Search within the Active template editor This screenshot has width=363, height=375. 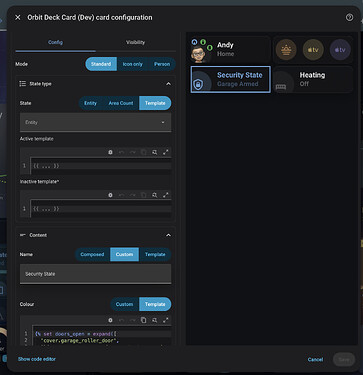pyautogui.click(x=155, y=152)
